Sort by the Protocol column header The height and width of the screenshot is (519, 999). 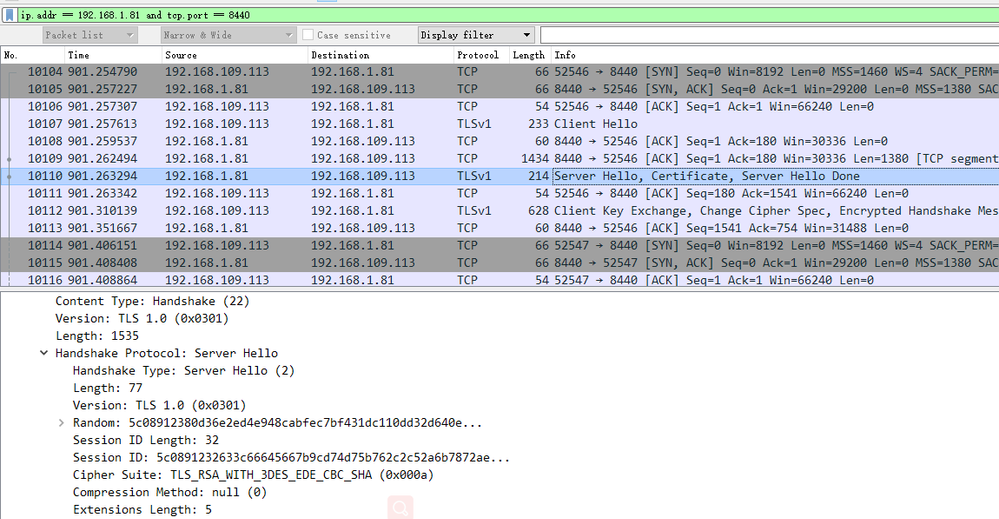[481, 55]
